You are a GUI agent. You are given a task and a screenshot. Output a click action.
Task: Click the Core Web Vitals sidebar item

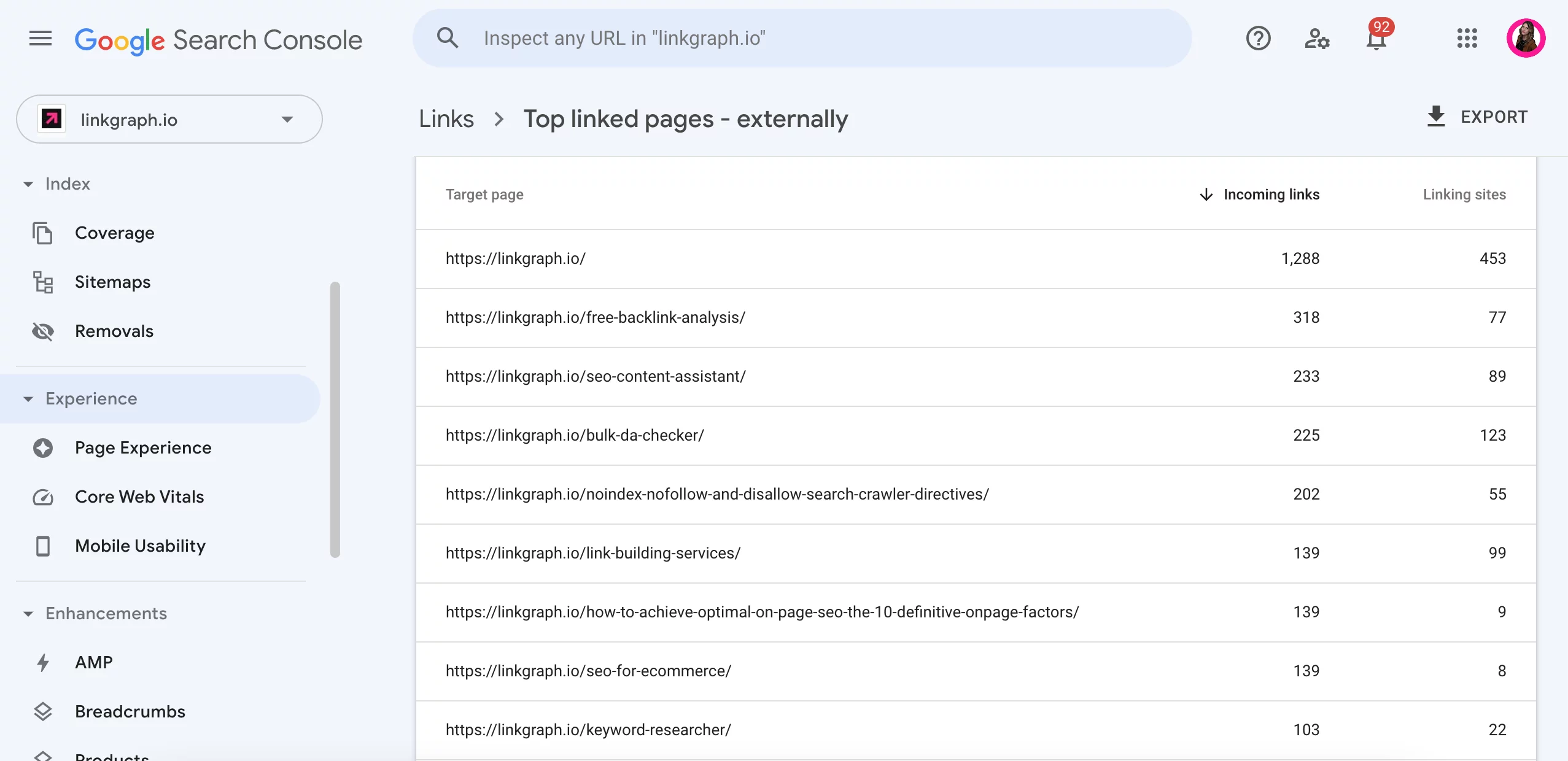(139, 496)
